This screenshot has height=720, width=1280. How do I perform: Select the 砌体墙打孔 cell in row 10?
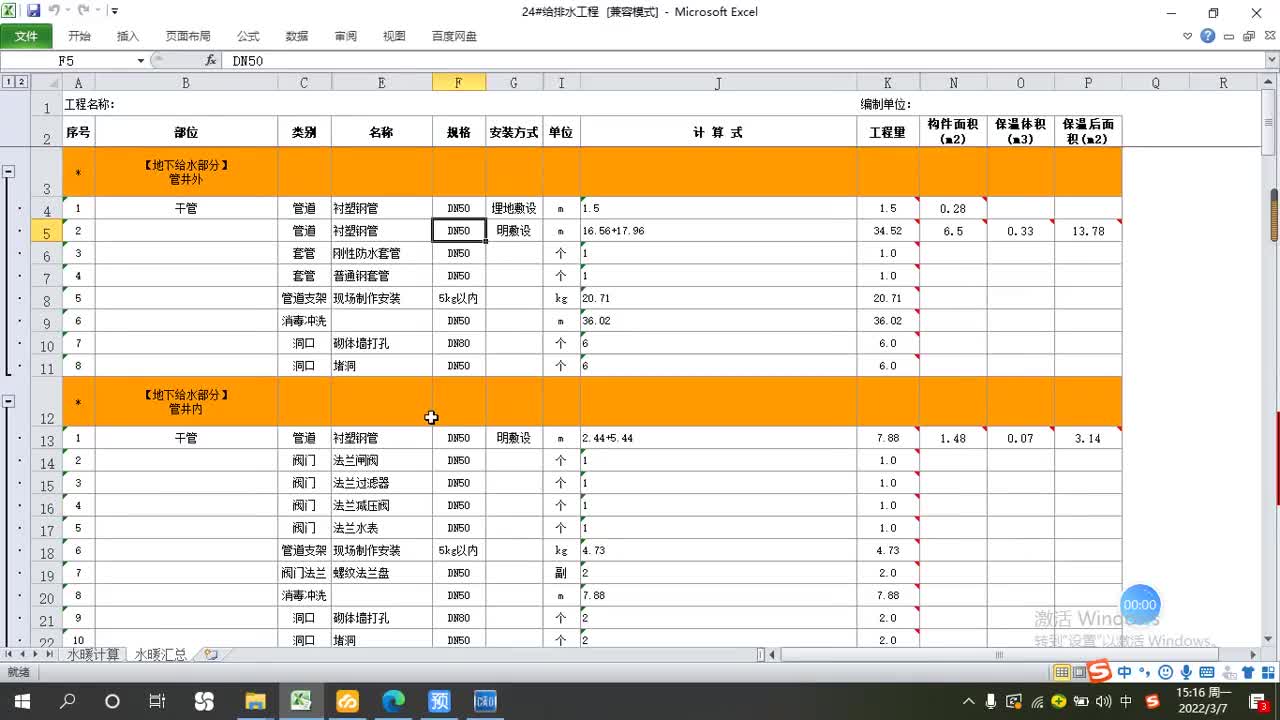381,343
